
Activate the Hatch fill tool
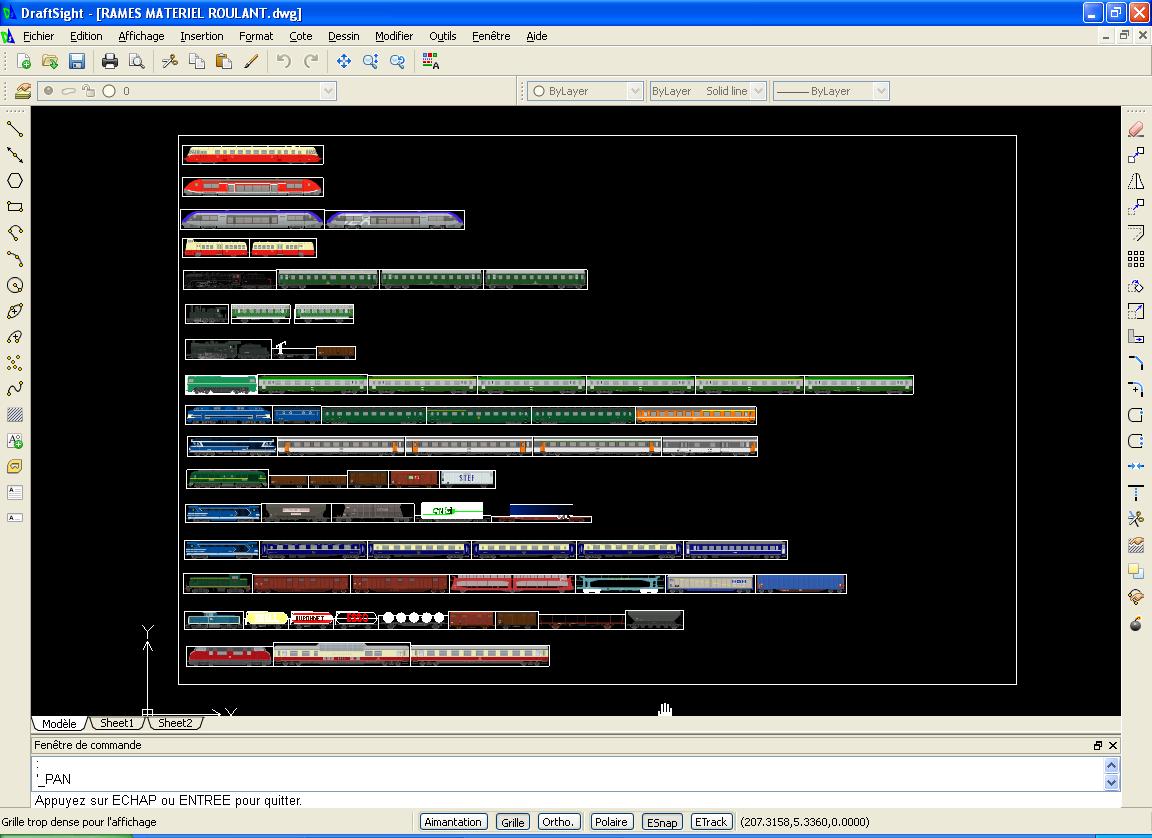coord(15,415)
